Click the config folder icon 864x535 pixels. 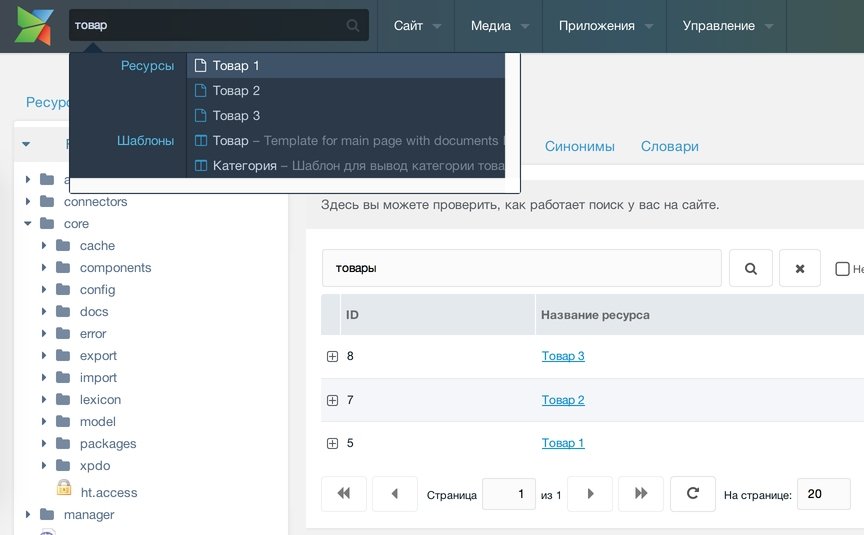tap(63, 289)
